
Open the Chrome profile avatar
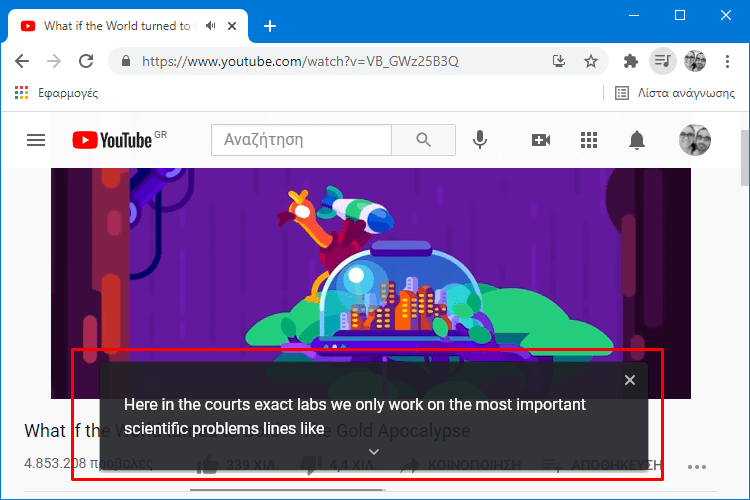695,61
